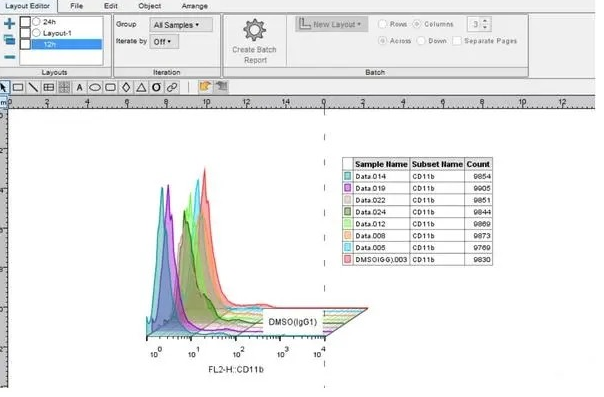Click the light green swatch for Data.012
Screen dimensions: 604x397
(348, 224)
